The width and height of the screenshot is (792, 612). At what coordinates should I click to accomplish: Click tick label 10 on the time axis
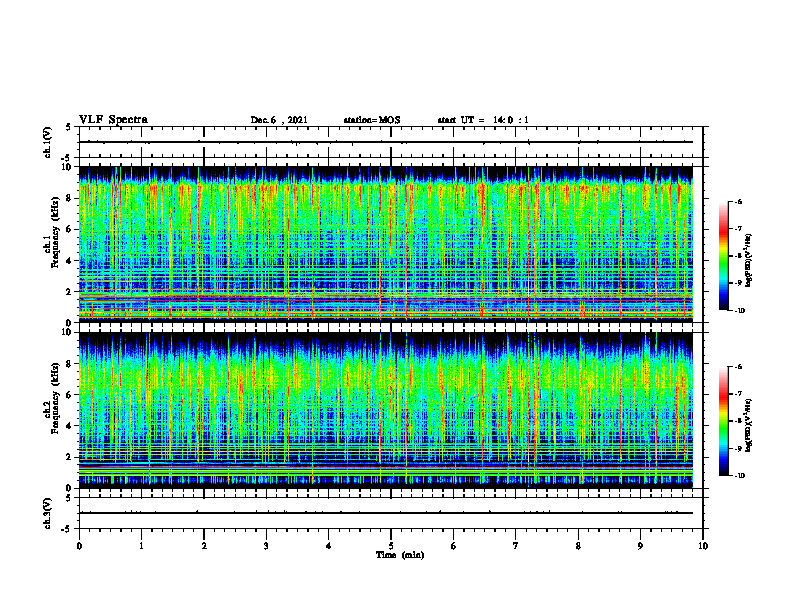703,546
